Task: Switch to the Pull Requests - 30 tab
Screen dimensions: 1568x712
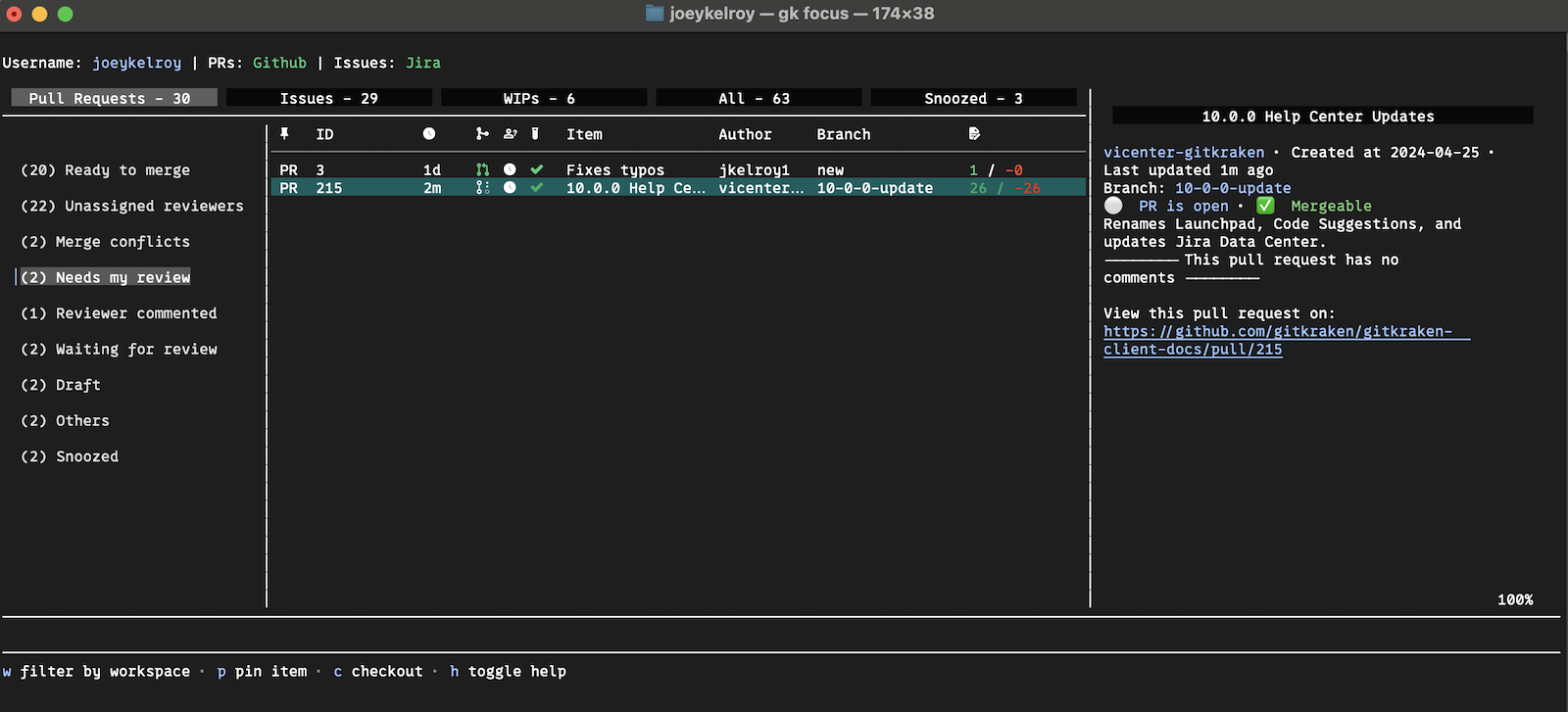Action: pos(114,98)
